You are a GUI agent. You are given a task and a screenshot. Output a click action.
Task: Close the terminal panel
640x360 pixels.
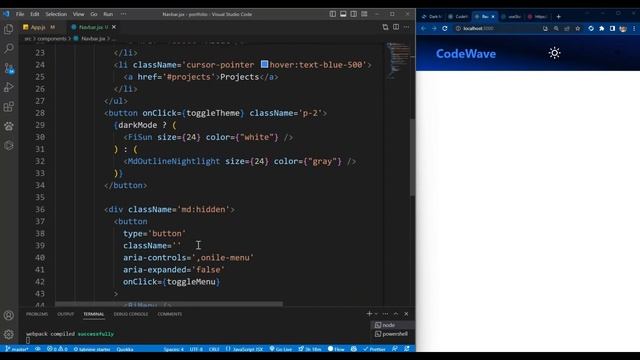click(406, 313)
